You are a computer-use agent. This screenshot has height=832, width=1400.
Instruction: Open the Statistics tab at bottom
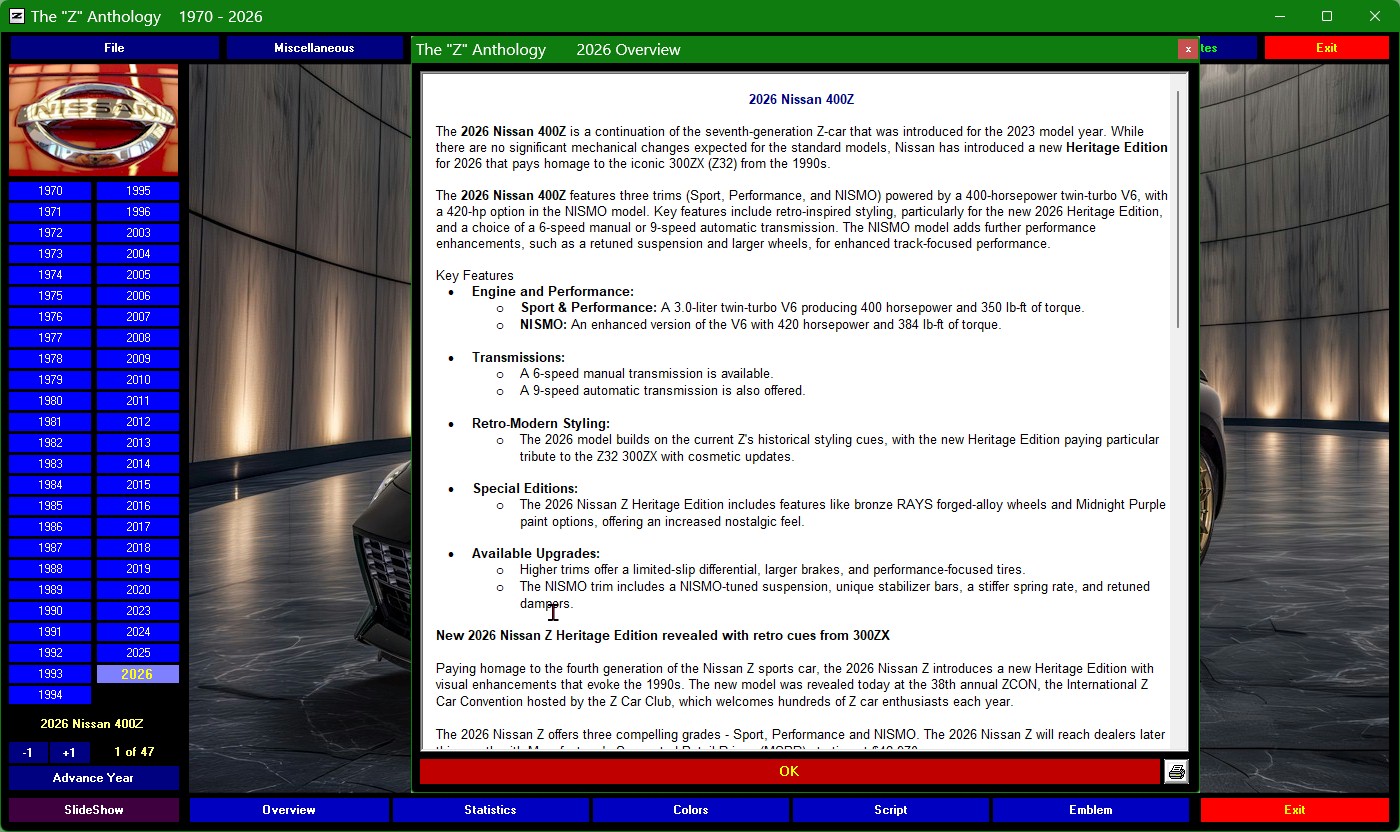pyautogui.click(x=490, y=810)
